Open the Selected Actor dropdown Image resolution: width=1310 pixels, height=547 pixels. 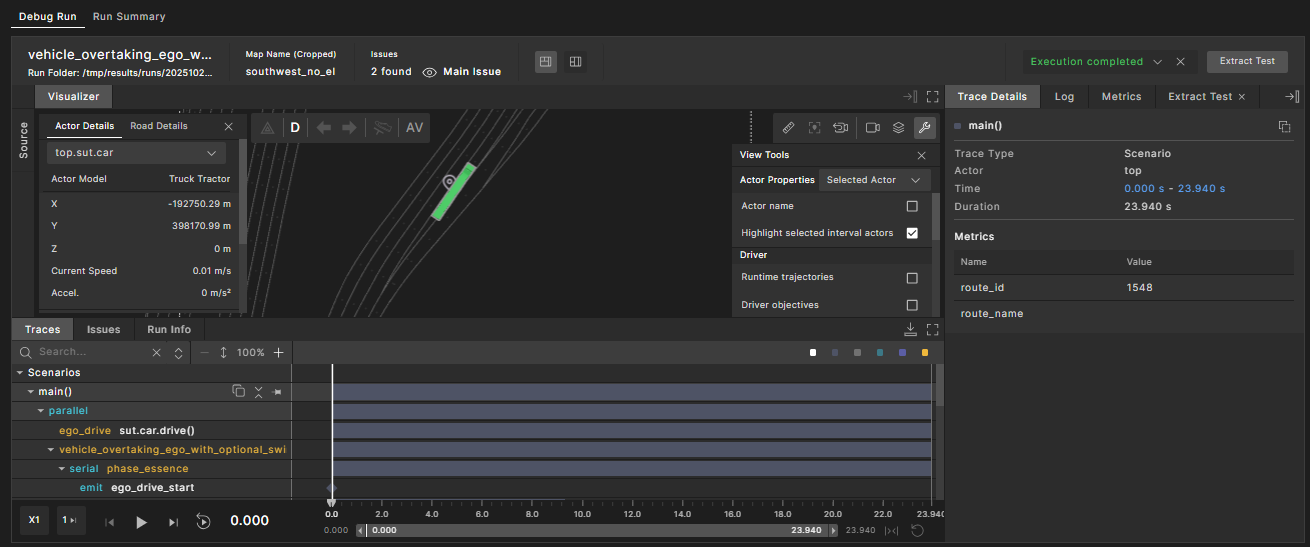(874, 180)
